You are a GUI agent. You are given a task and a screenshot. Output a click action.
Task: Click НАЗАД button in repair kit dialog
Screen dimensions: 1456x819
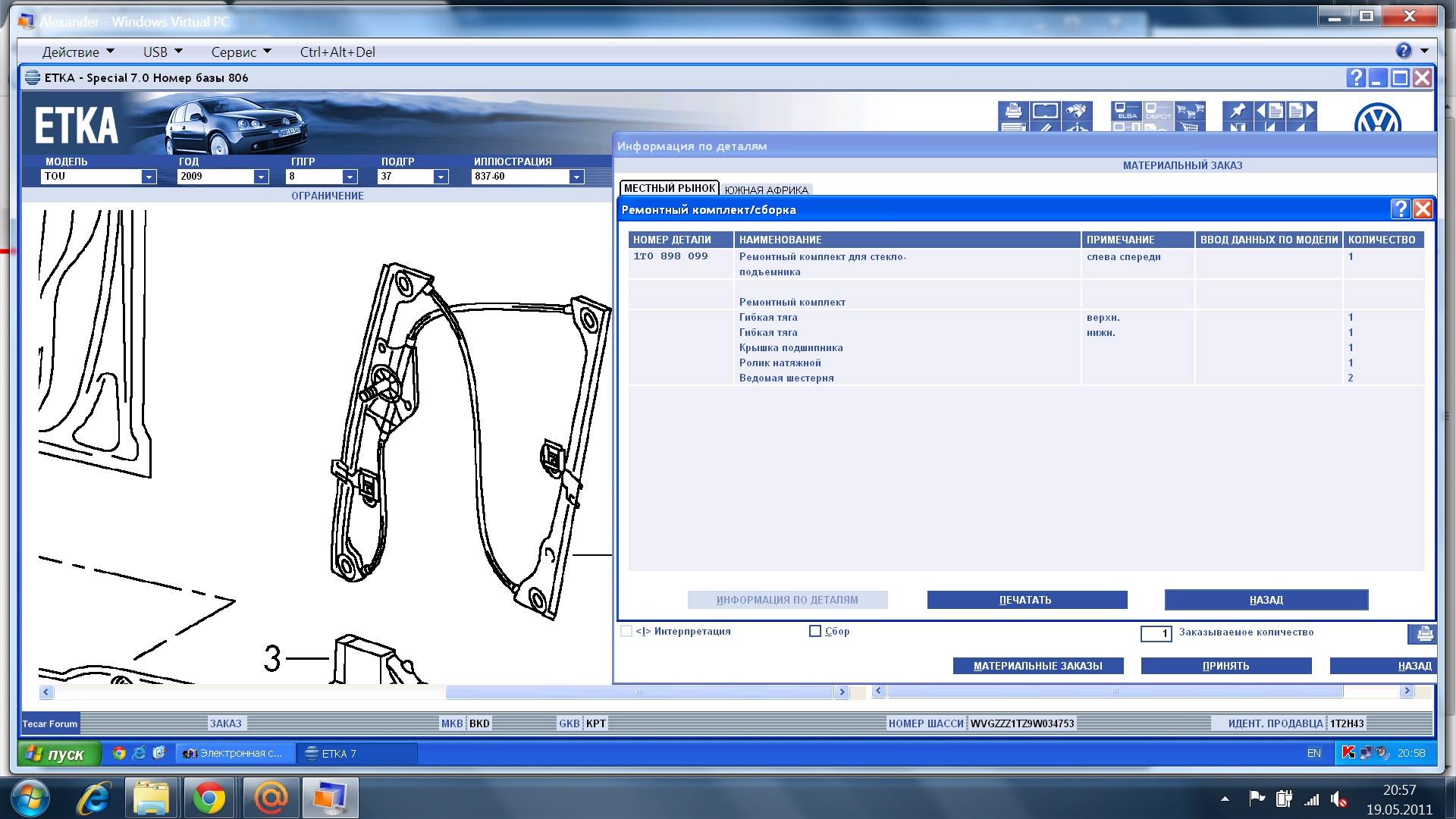(1266, 600)
